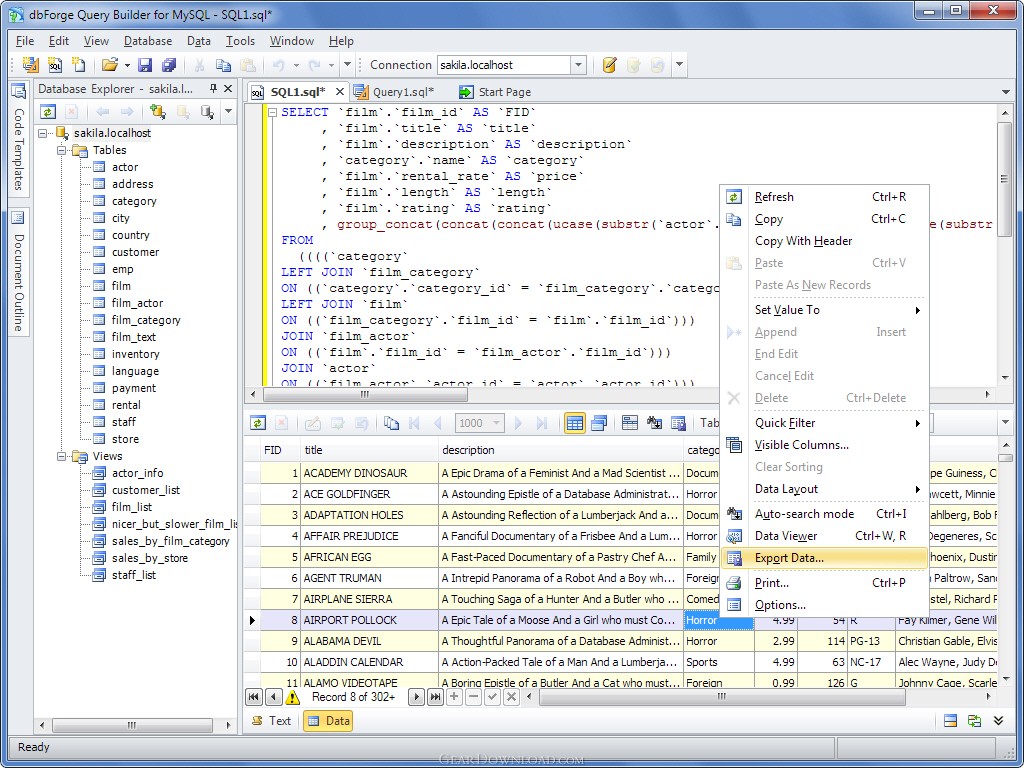Screen dimensions: 1024x768
Task: Click the title column header
Action: pyautogui.click(x=370, y=450)
